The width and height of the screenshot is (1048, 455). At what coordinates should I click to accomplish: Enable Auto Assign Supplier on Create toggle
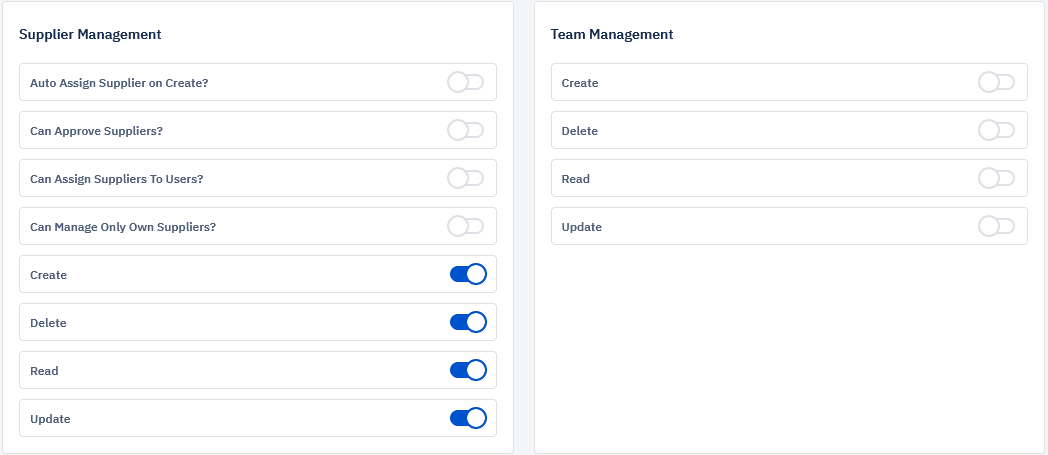tap(466, 83)
